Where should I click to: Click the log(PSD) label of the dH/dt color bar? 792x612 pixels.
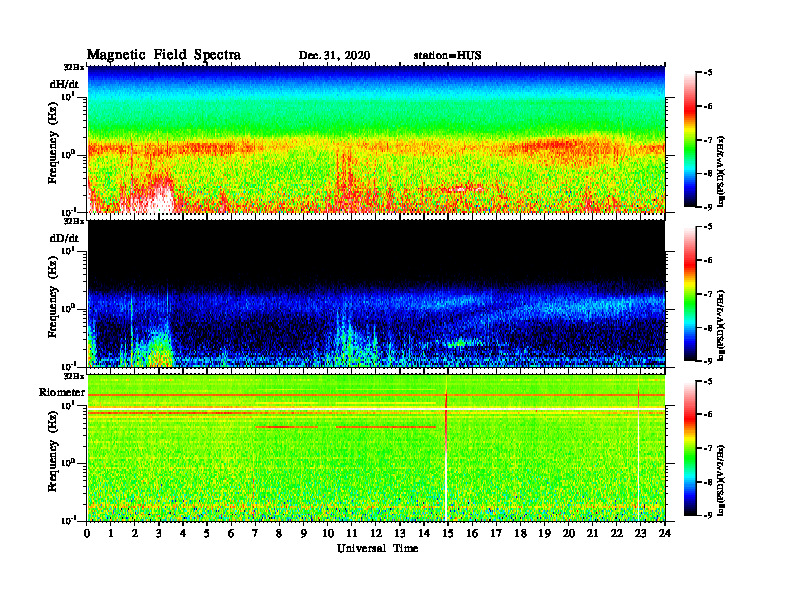[721, 171]
